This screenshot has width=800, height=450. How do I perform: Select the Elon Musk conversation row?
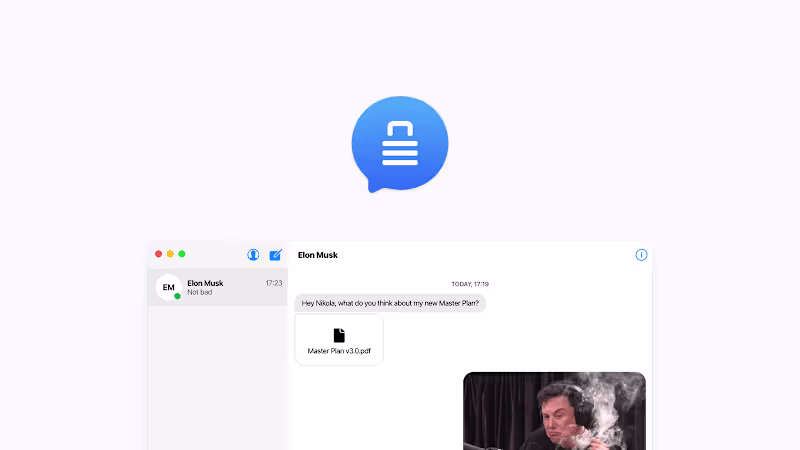click(x=218, y=287)
